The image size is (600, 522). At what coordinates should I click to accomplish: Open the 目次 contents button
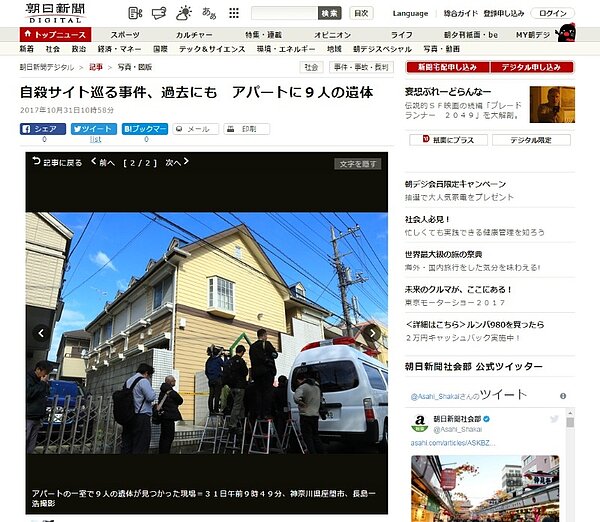(x=361, y=13)
